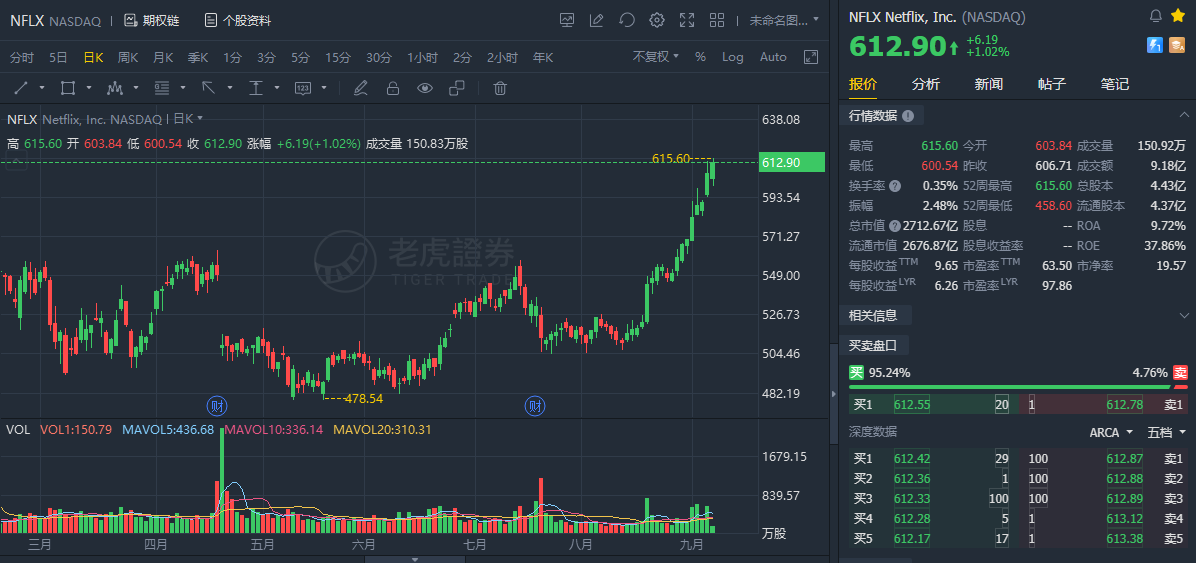This screenshot has height=563, width=1196.
Task: Click the 买1 bid price 612.55
Action: [911, 405]
